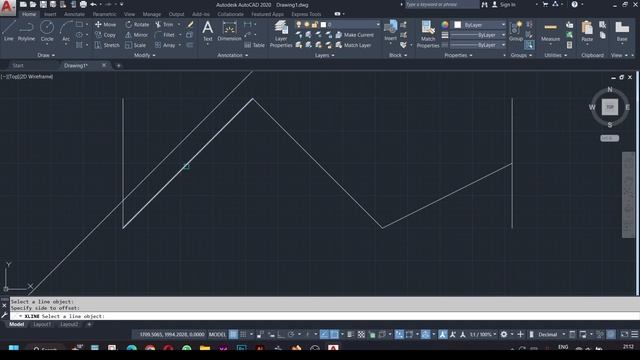640x360 pixels.
Task: Select the Circle tool
Action: [x=47, y=31]
